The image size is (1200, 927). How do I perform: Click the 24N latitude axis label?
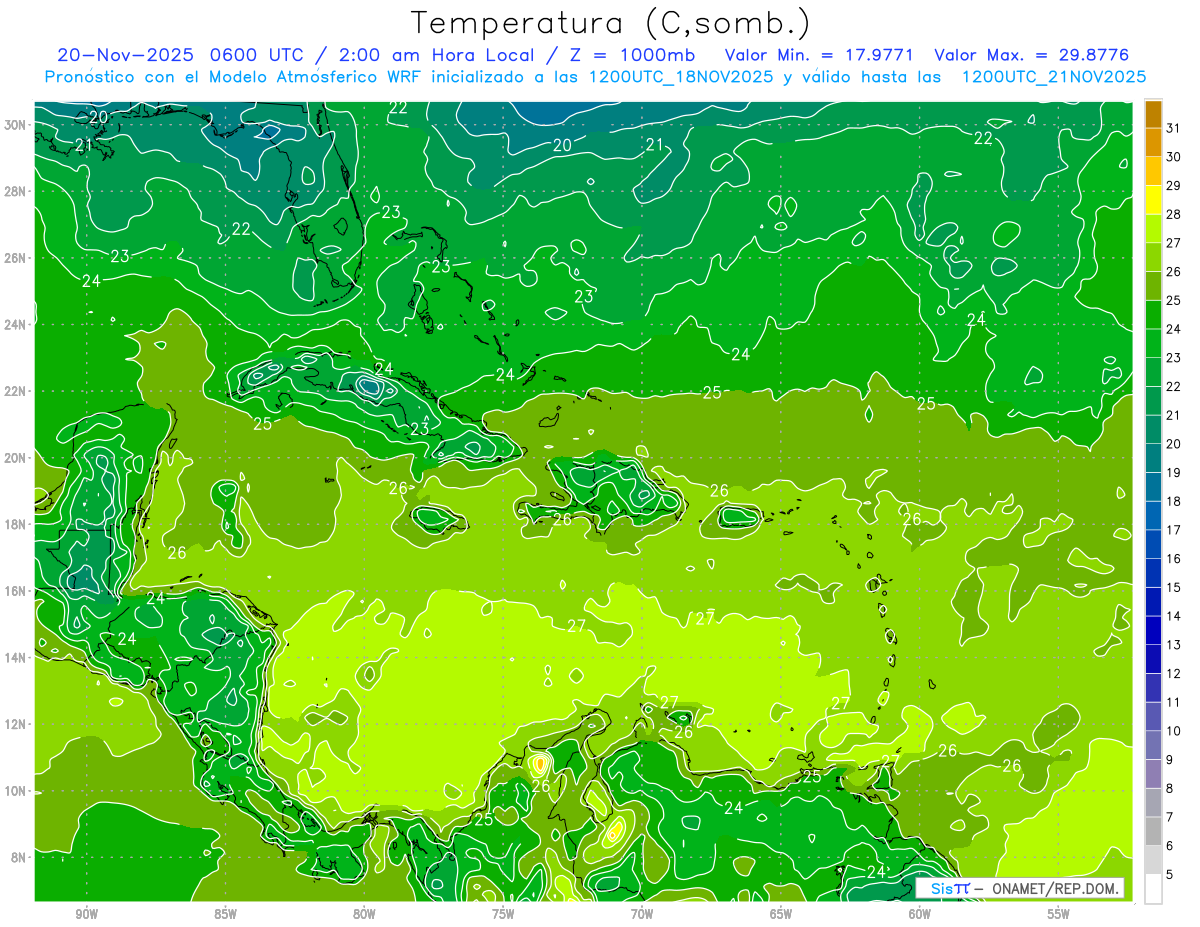pyautogui.click(x=15, y=324)
